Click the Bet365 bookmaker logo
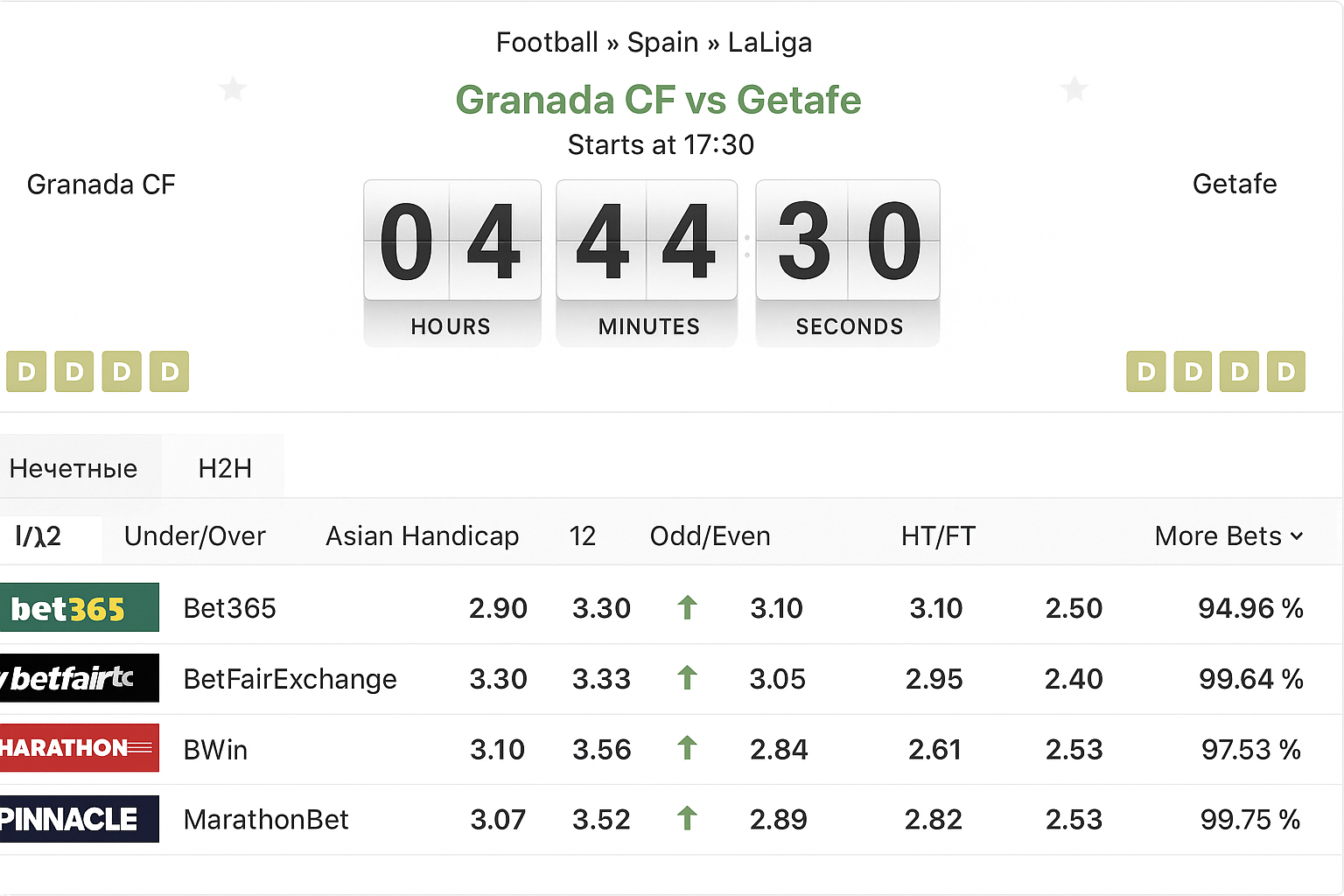The height and width of the screenshot is (896, 1344). point(79,607)
